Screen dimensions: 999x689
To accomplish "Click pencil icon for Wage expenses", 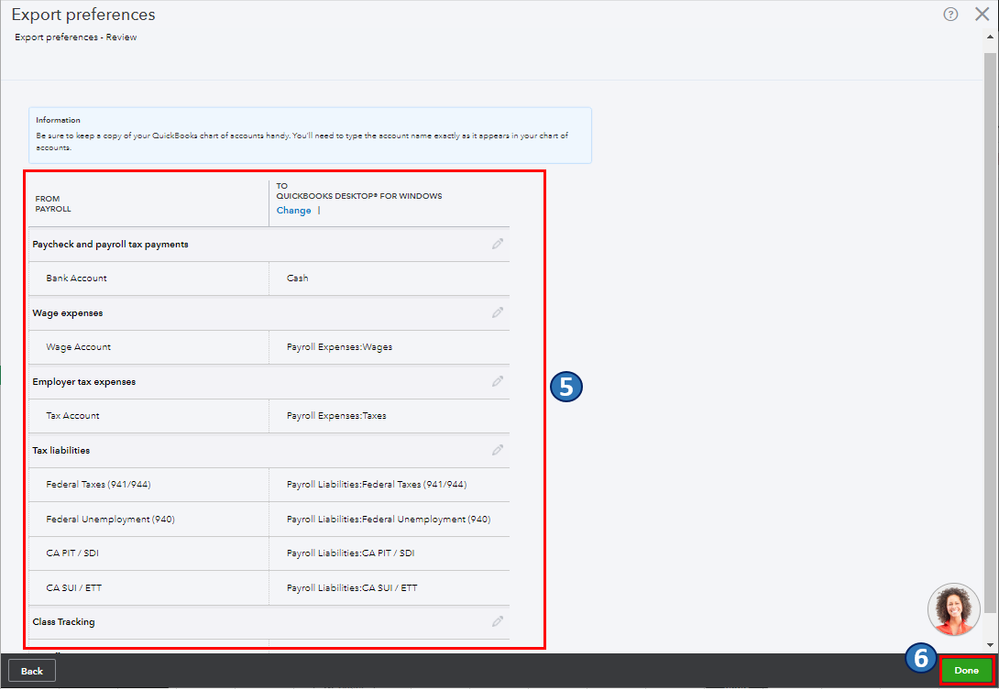I will pos(497,313).
